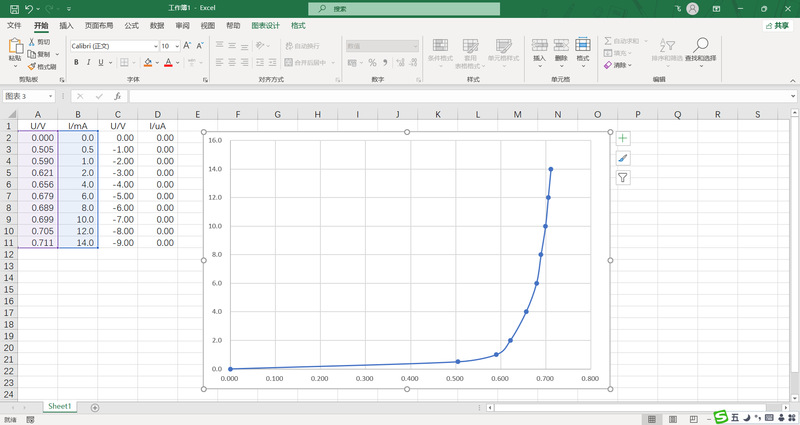Click the Chart Filters funnel icon
The height and width of the screenshot is (425, 800).
[x=622, y=178]
